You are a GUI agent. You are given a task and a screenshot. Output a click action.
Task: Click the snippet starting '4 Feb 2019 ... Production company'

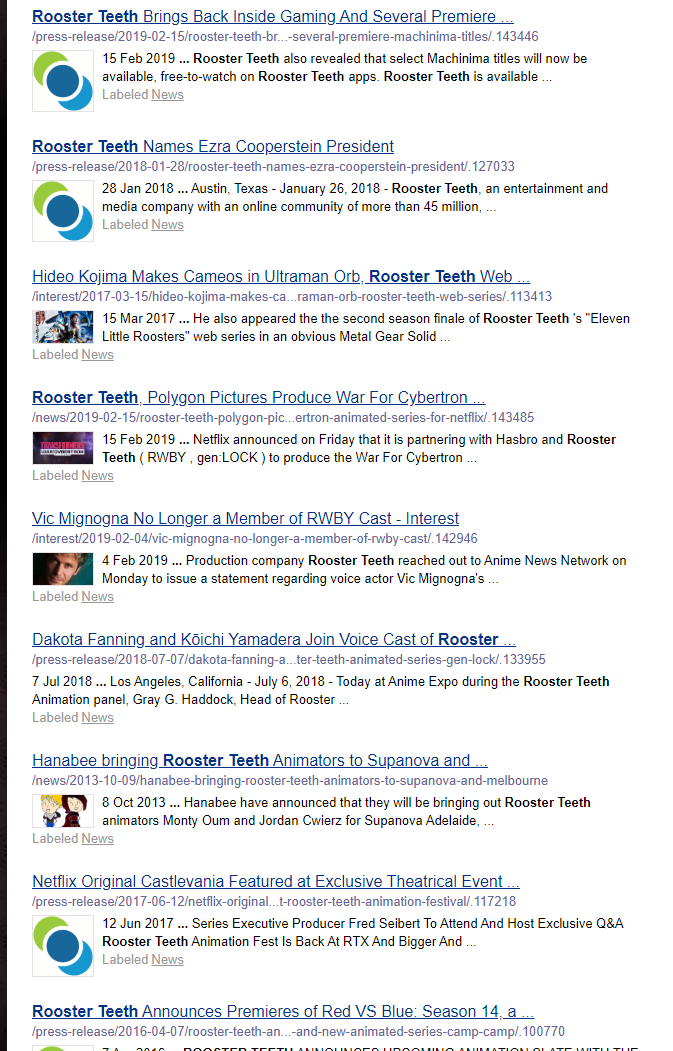[x=364, y=569]
